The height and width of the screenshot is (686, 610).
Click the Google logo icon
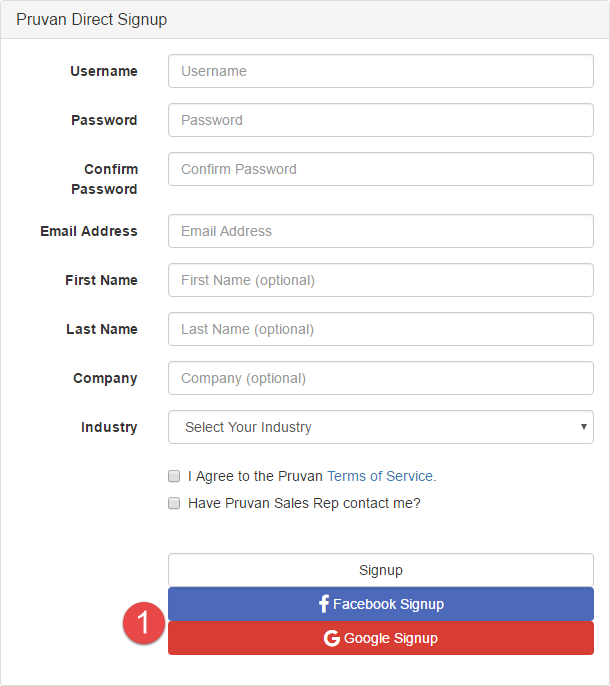pyautogui.click(x=332, y=638)
